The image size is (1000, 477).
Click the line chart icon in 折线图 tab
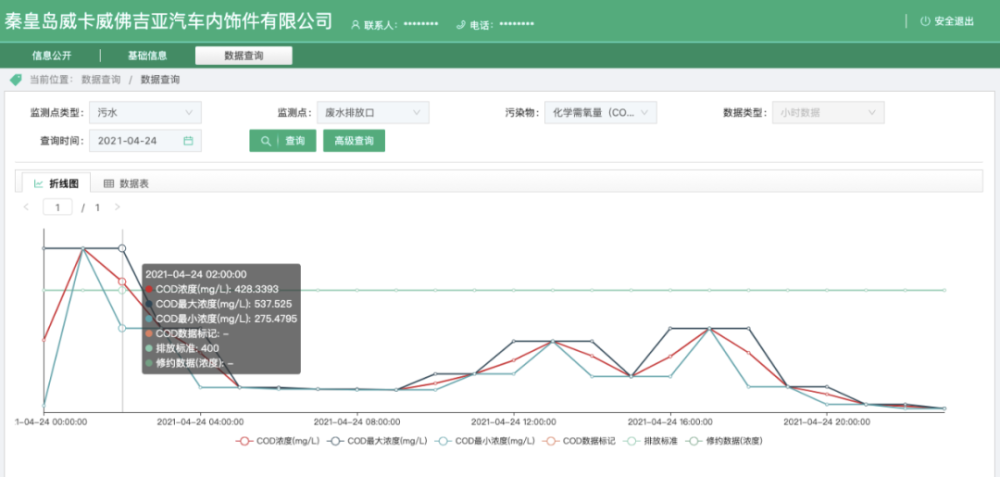(x=38, y=184)
